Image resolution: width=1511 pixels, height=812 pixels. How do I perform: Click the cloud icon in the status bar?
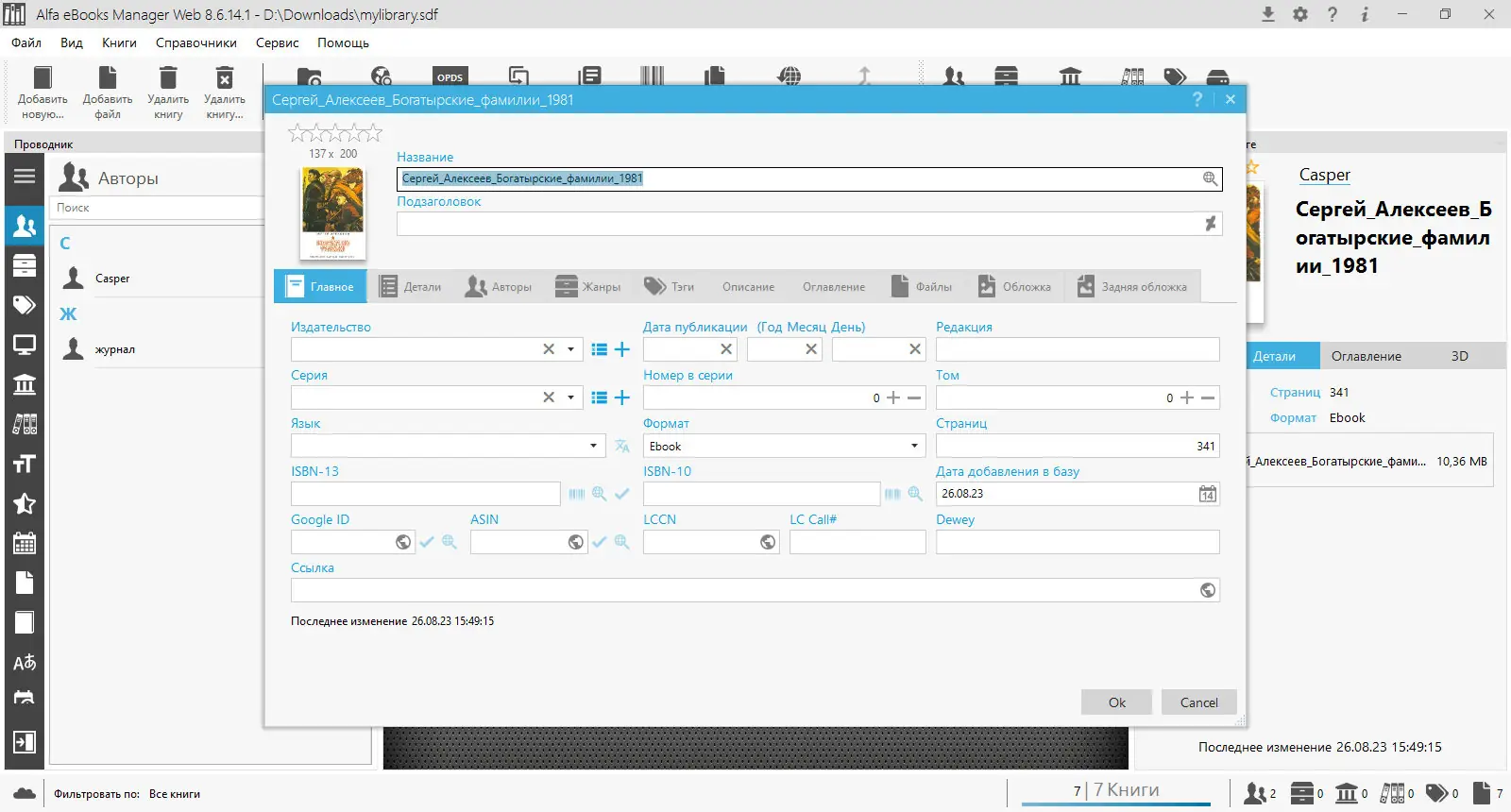click(25, 793)
